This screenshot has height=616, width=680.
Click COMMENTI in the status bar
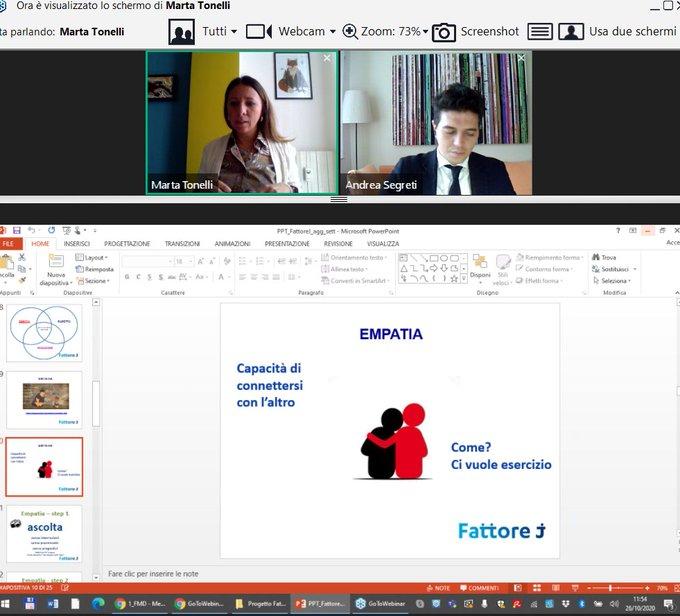[479, 588]
